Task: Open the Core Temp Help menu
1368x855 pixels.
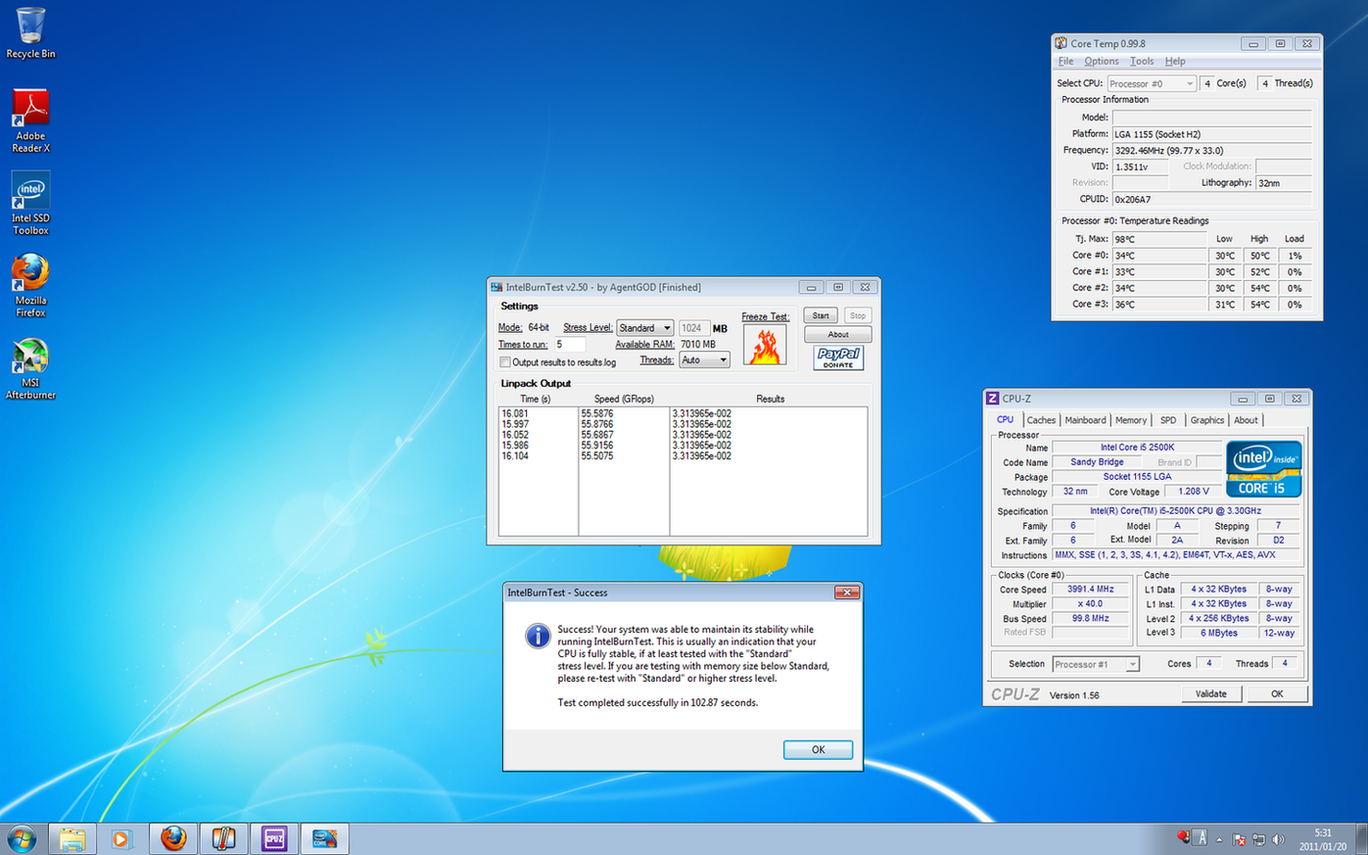Action: 1175,61
